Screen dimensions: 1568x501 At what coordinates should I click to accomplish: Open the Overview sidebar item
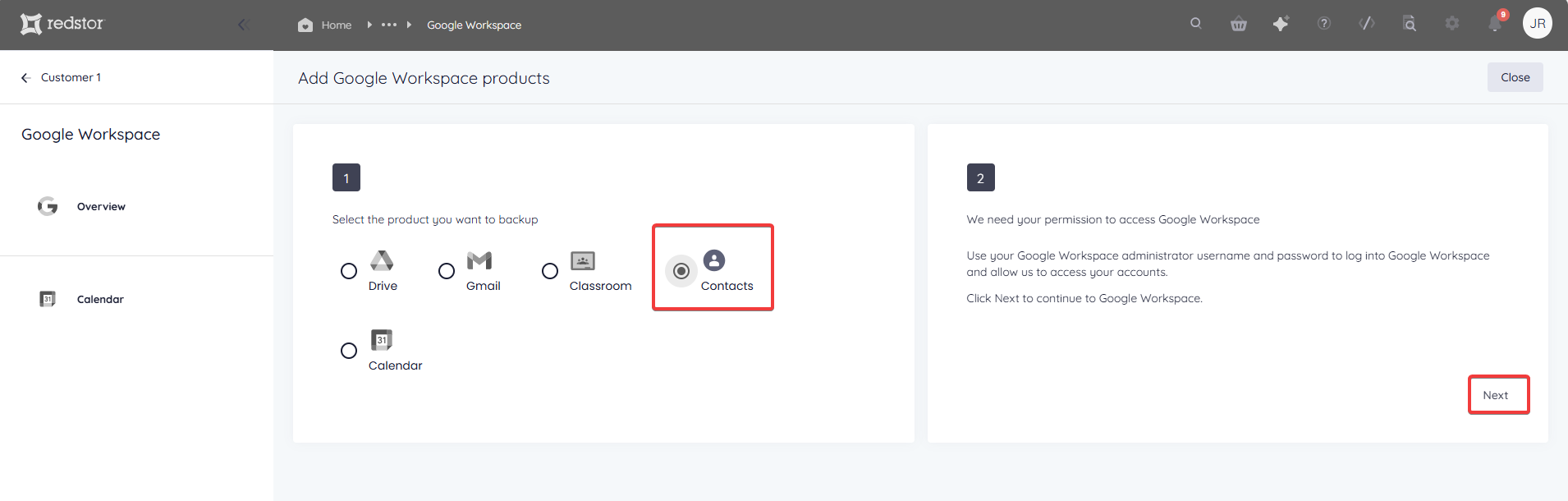tap(101, 207)
